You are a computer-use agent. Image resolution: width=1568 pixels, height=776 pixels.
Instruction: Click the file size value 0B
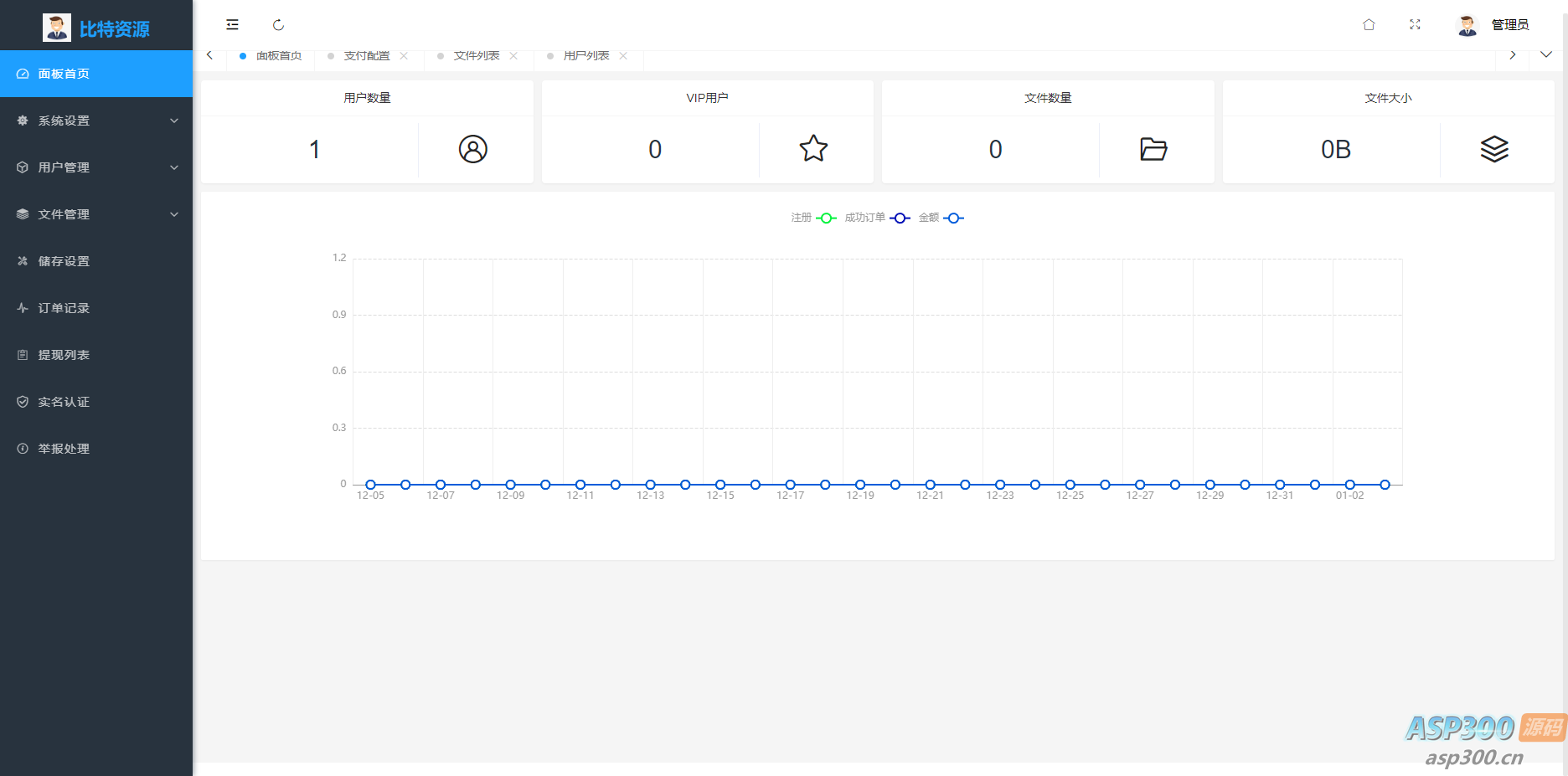click(1336, 149)
